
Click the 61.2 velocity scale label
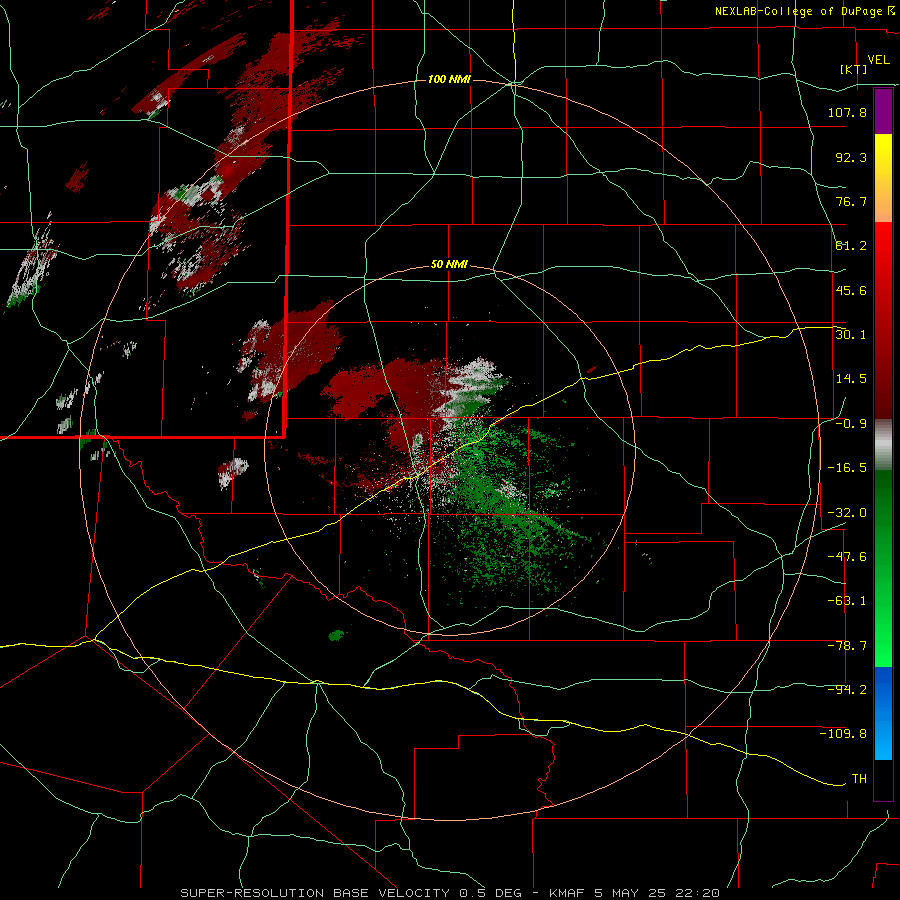851,246
